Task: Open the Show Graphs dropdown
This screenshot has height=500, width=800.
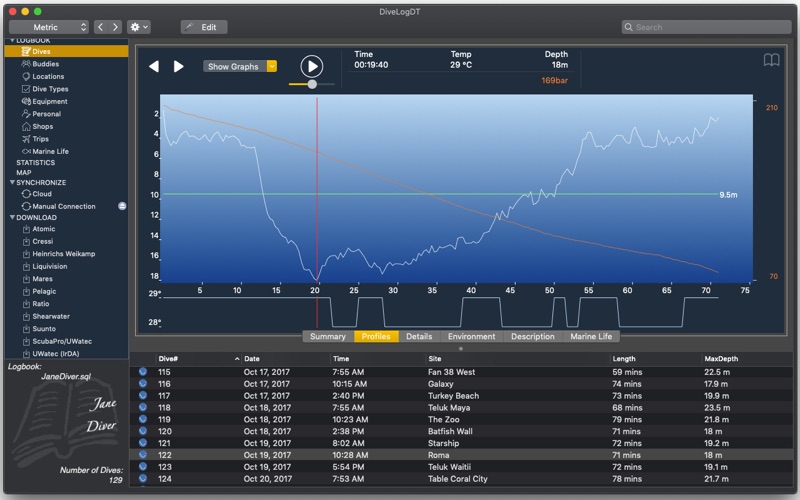Action: click(240, 66)
